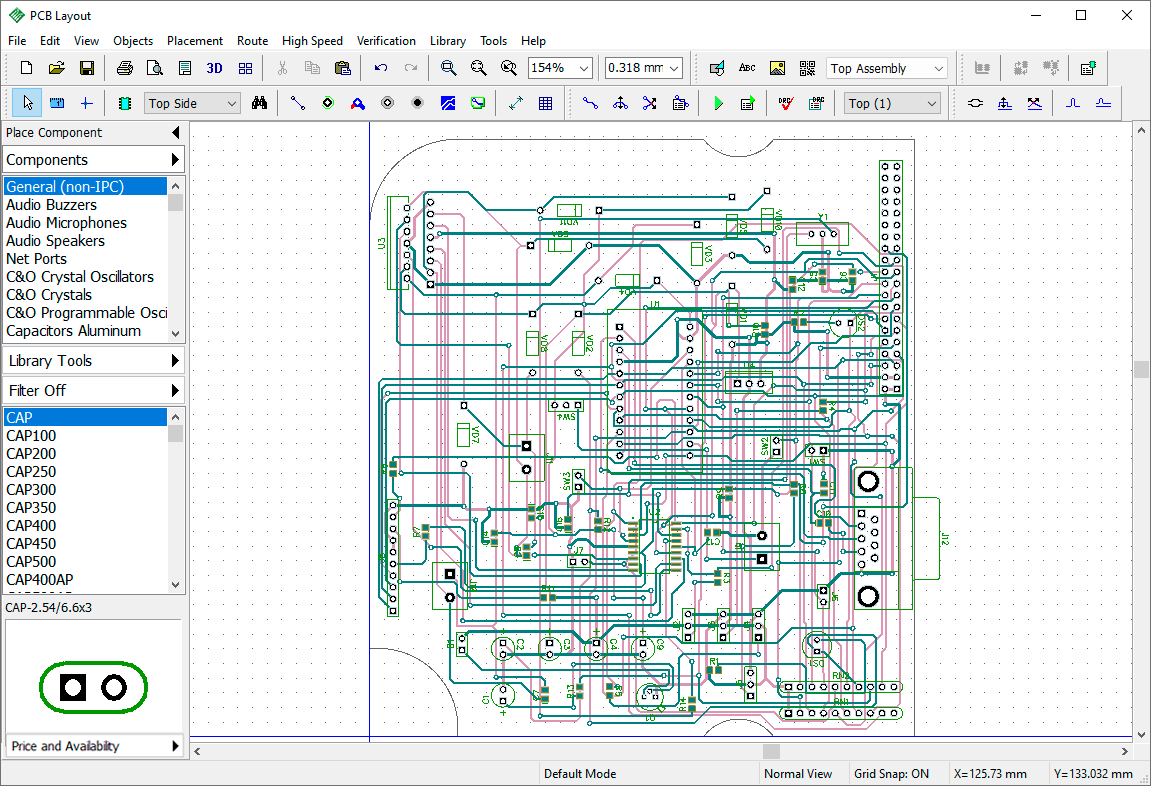Select the Net Ports library
The image size is (1151, 786).
pos(85,258)
